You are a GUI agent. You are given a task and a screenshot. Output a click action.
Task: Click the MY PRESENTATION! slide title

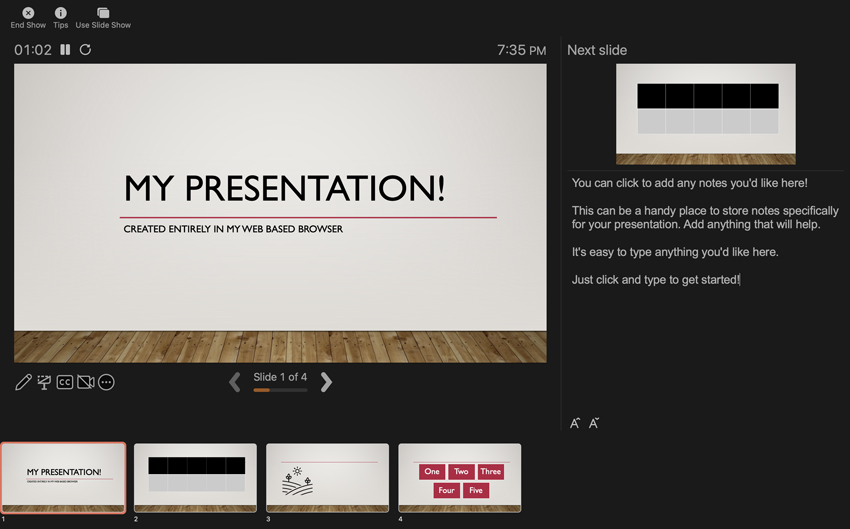click(285, 188)
